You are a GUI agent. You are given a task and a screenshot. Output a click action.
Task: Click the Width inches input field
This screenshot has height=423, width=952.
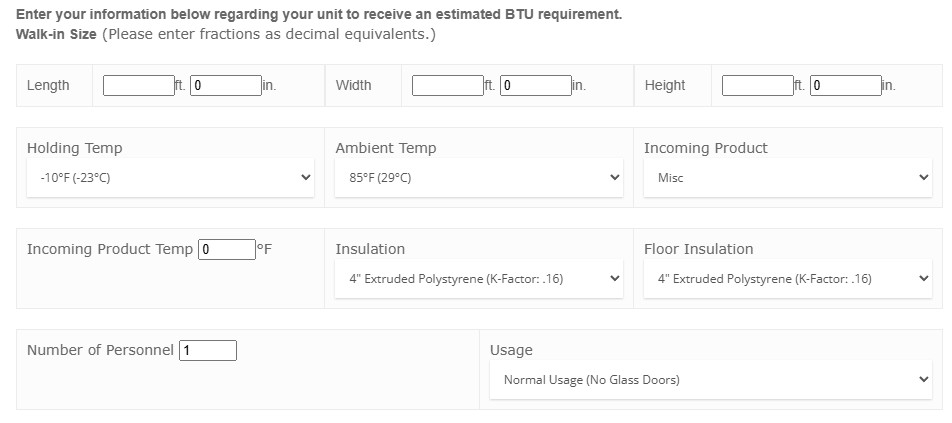click(x=536, y=86)
